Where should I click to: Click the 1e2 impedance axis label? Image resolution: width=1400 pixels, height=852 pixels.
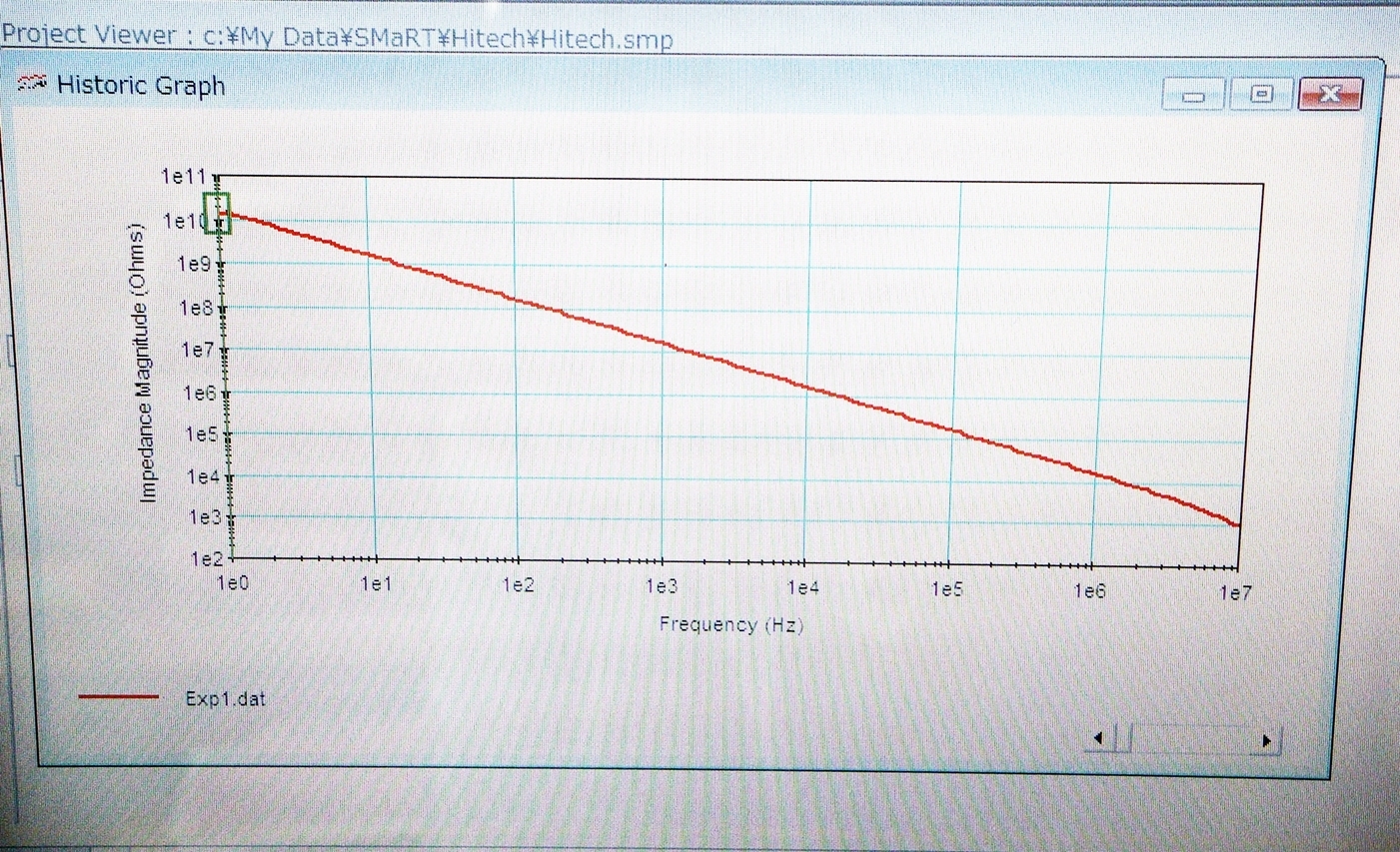point(207,558)
